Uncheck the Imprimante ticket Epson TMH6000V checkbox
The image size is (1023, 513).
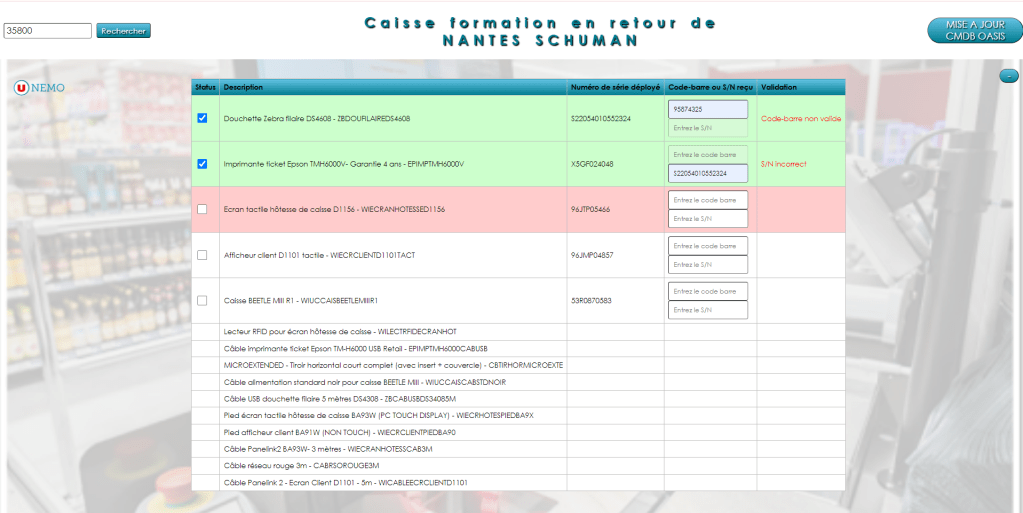[x=203, y=164]
